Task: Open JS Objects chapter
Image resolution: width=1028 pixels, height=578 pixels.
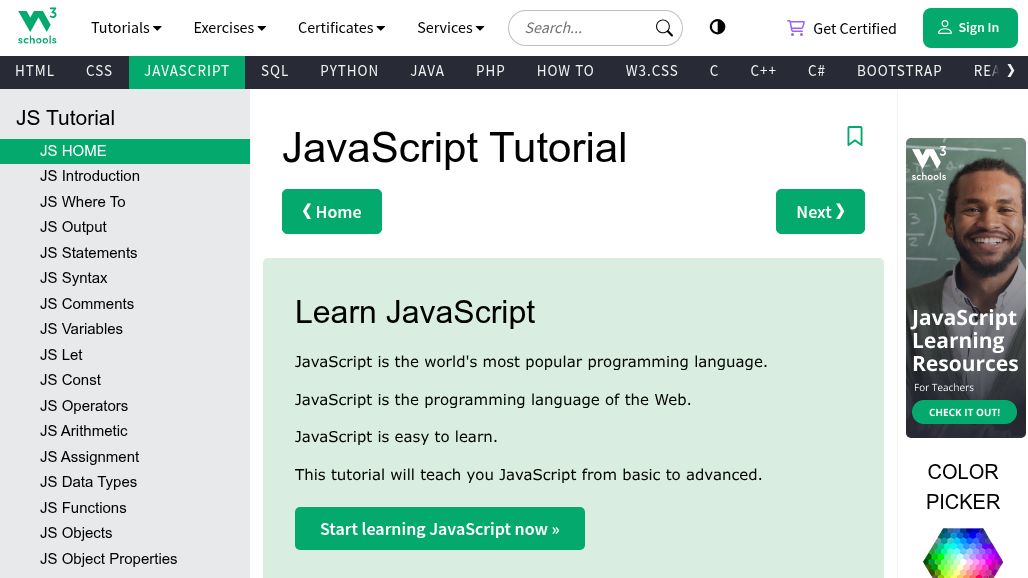Action: tap(125, 533)
